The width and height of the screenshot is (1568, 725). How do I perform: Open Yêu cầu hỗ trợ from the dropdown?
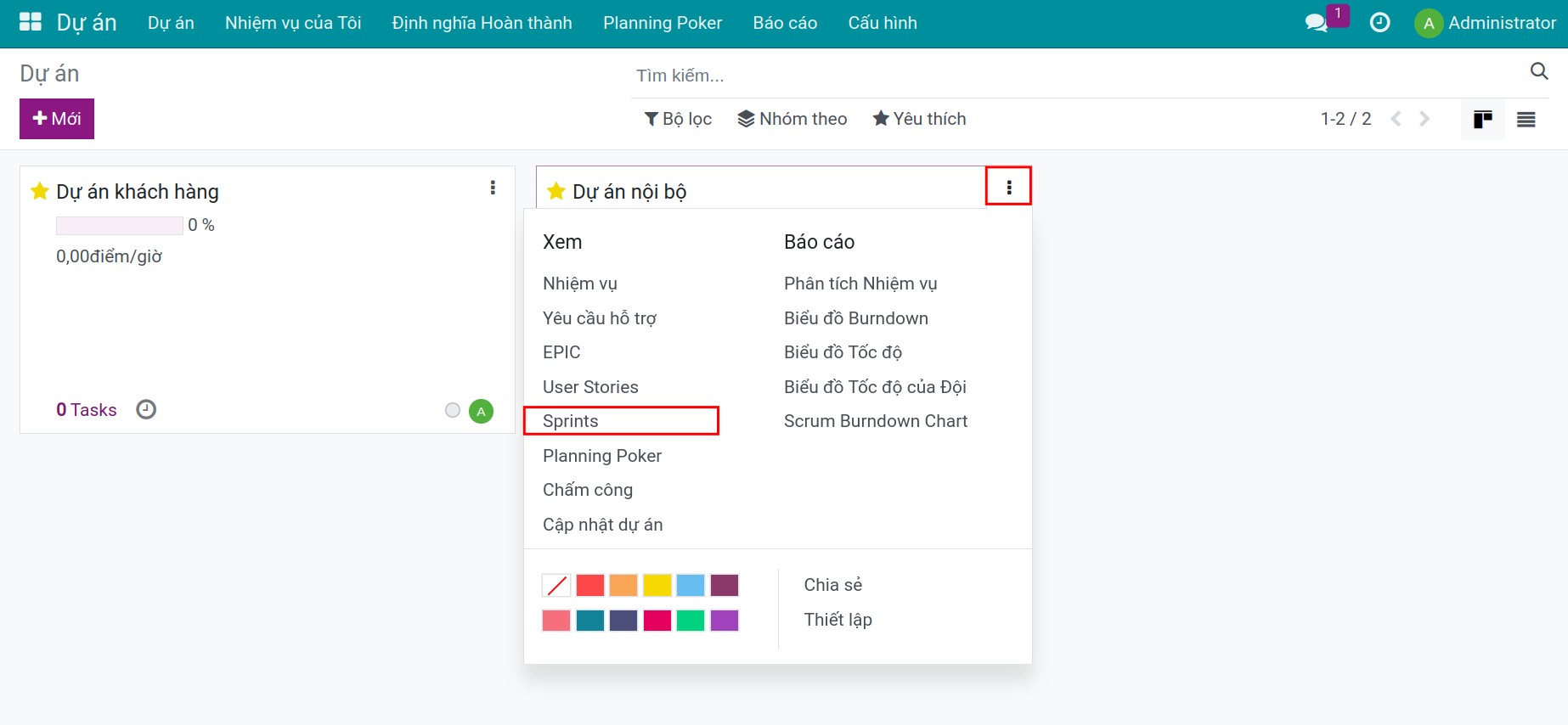(600, 318)
